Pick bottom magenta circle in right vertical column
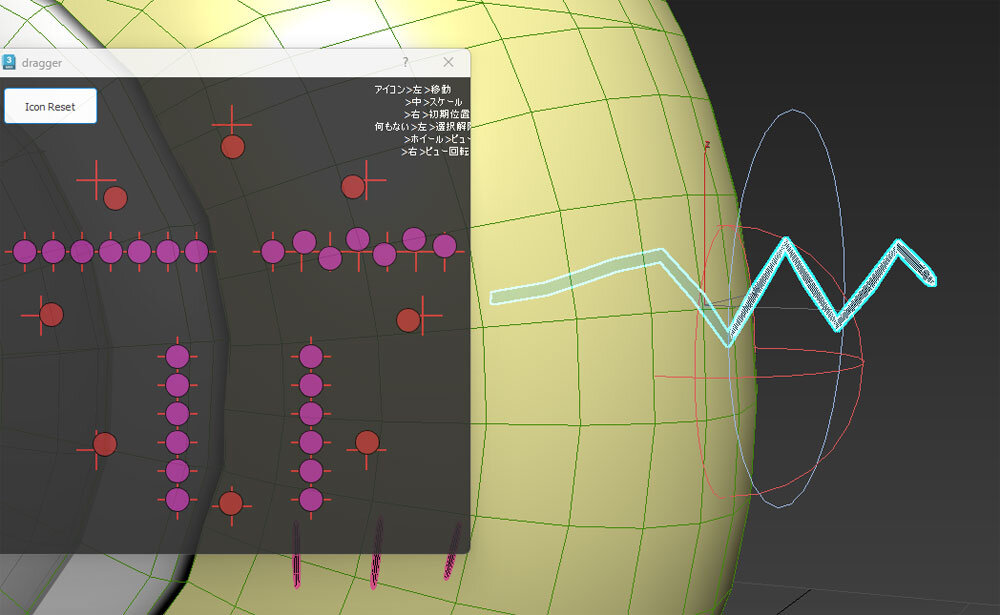Screen dimensions: 1000x615 (311, 500)
